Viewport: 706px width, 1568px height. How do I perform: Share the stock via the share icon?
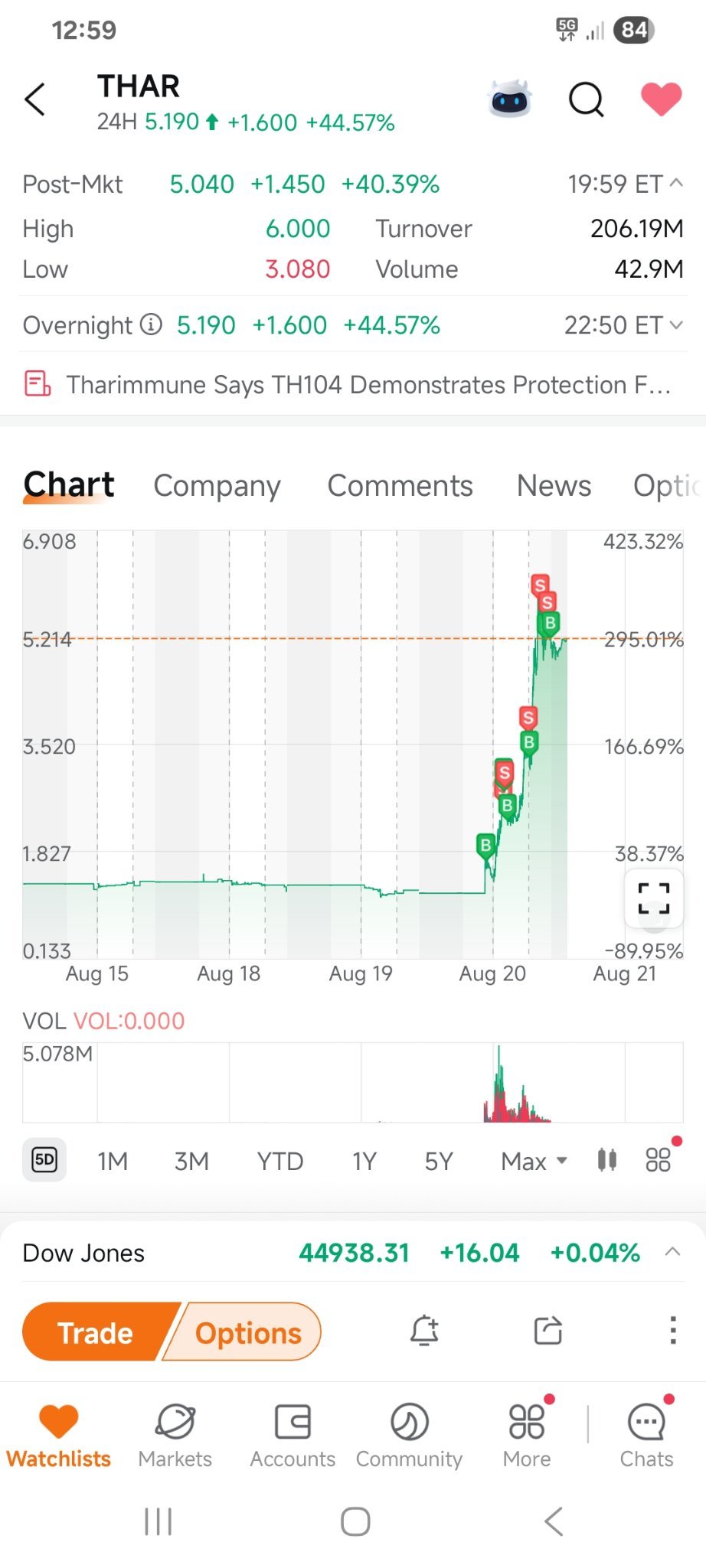pyautogui.click(x=548, y=1331)
